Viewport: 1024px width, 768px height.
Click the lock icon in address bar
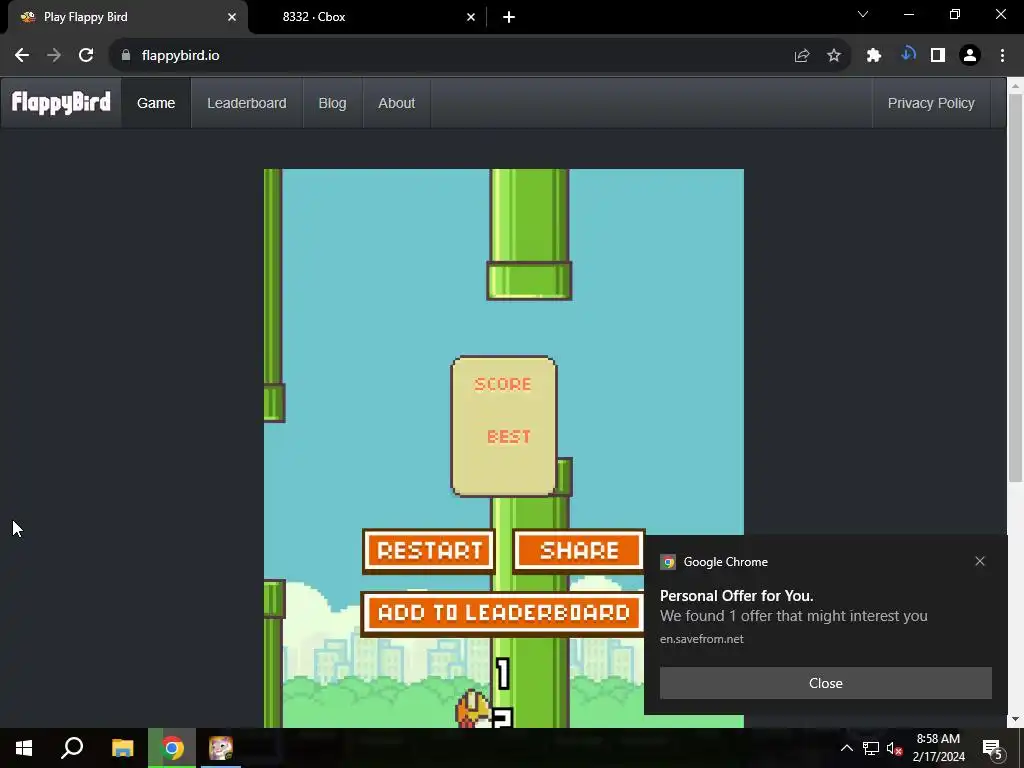point(126,56)
